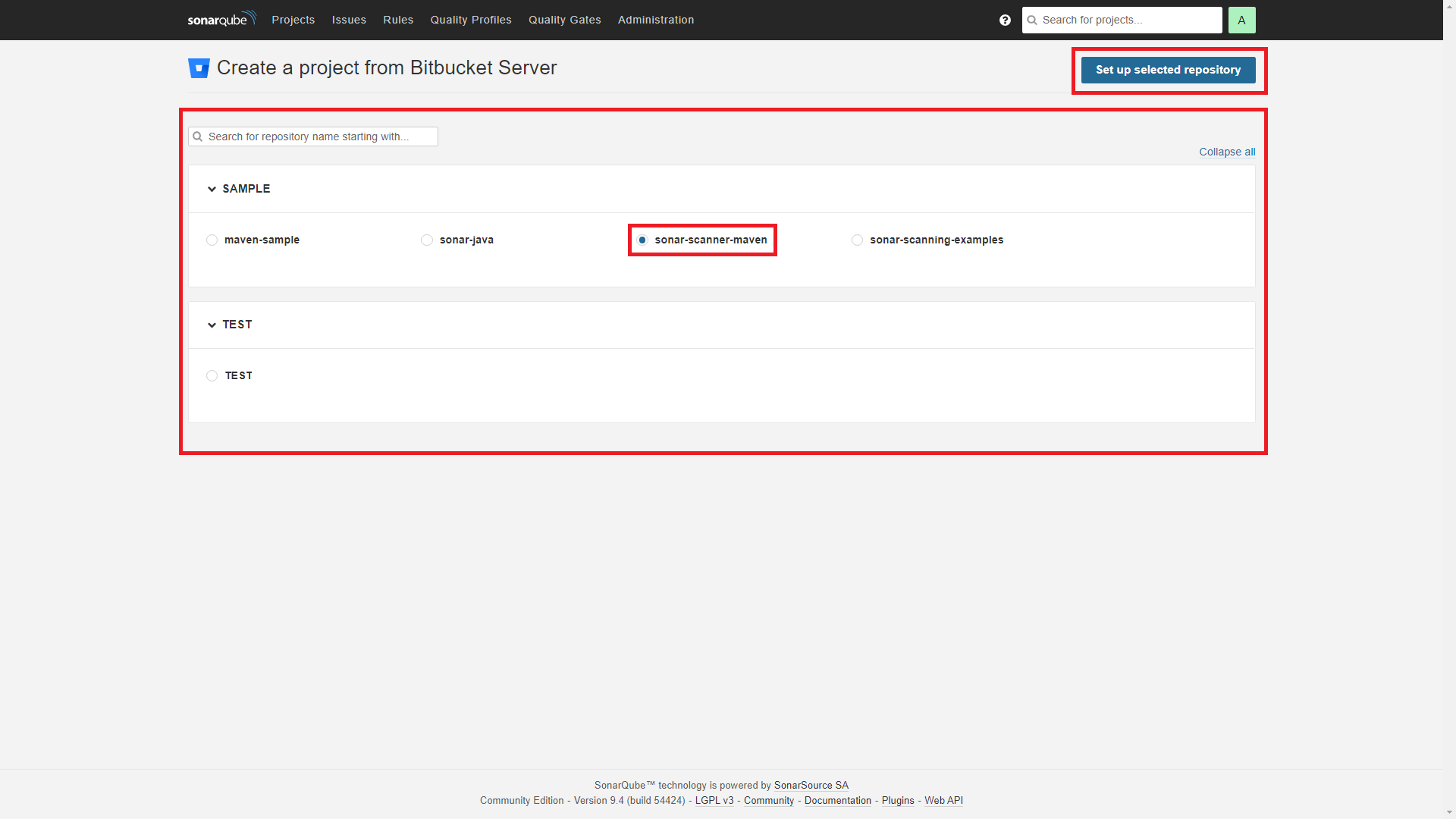This screenshot has height=819, width=1456.
Task: Click the page scrollbar down arrow
Action: click(1449, 812)
